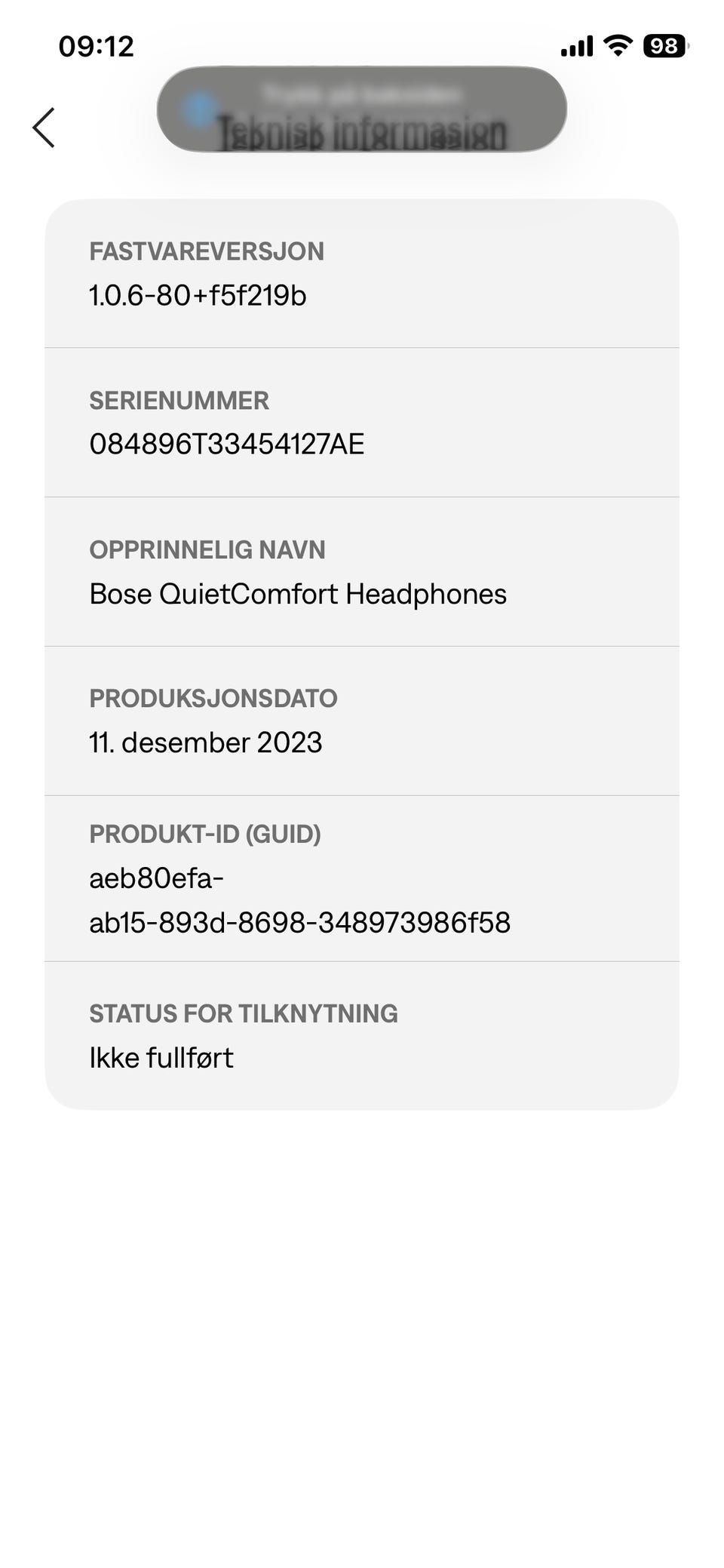Image resolution: width=724 pixels, height=1568 pixels.
Task: Tap firmware version value 1.0.6-80+f5f219b
Action: [198, 296]
